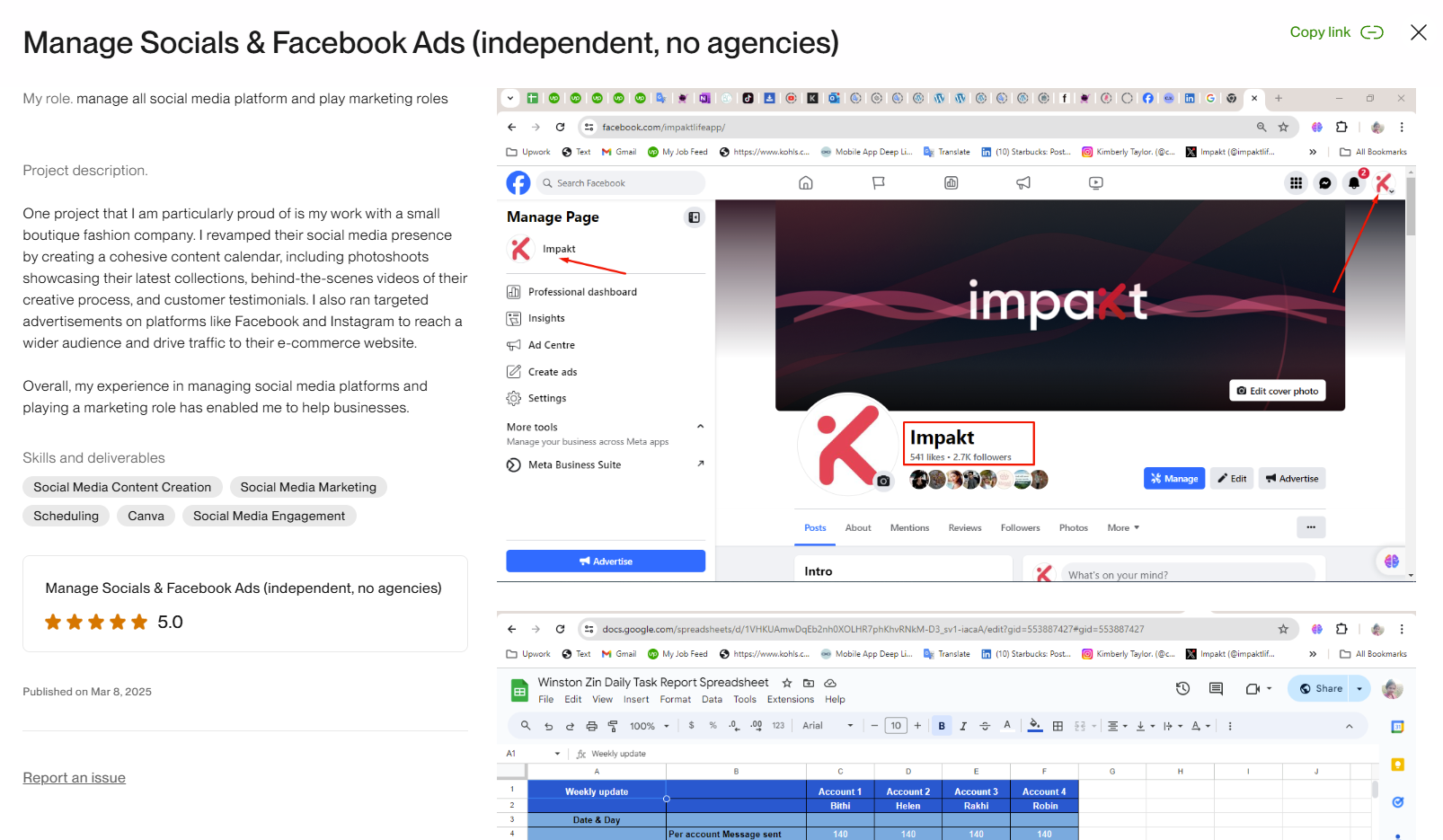Open the account profile menu at top right of Facebook
Viewport: 1443px width, 840px height.
[x=1385, y=183]
